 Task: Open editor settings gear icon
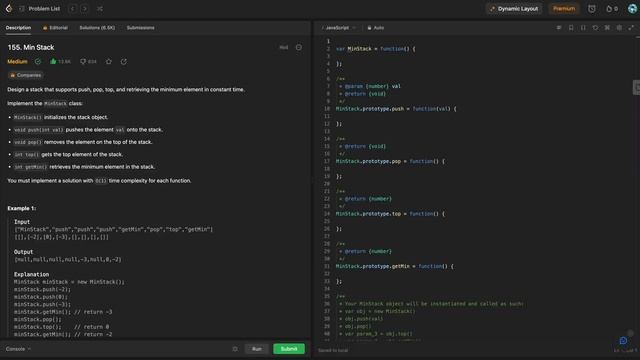(x=619, y=28)
